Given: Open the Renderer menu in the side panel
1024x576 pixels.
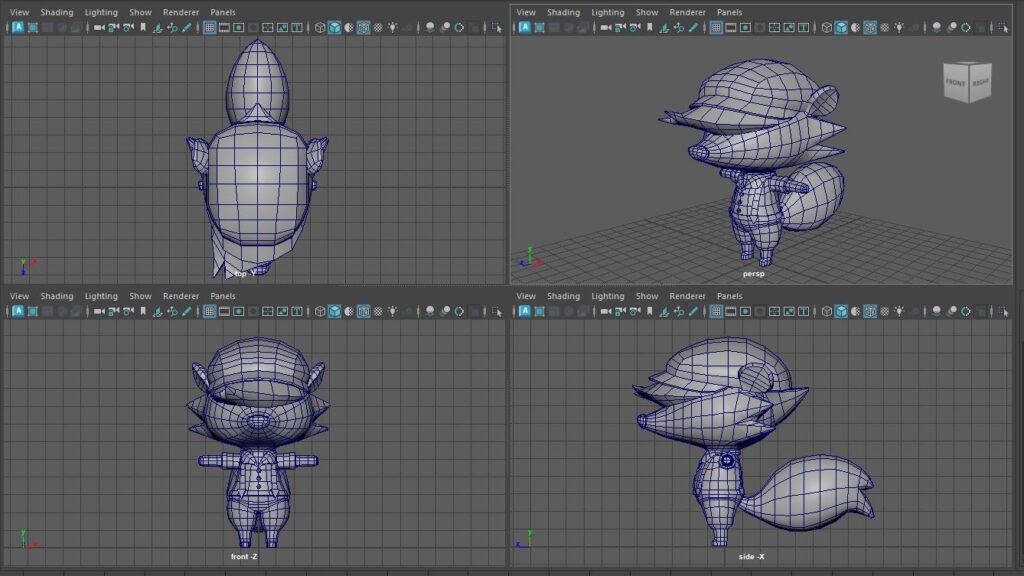Looking at the screenshot, I should 688,296.
